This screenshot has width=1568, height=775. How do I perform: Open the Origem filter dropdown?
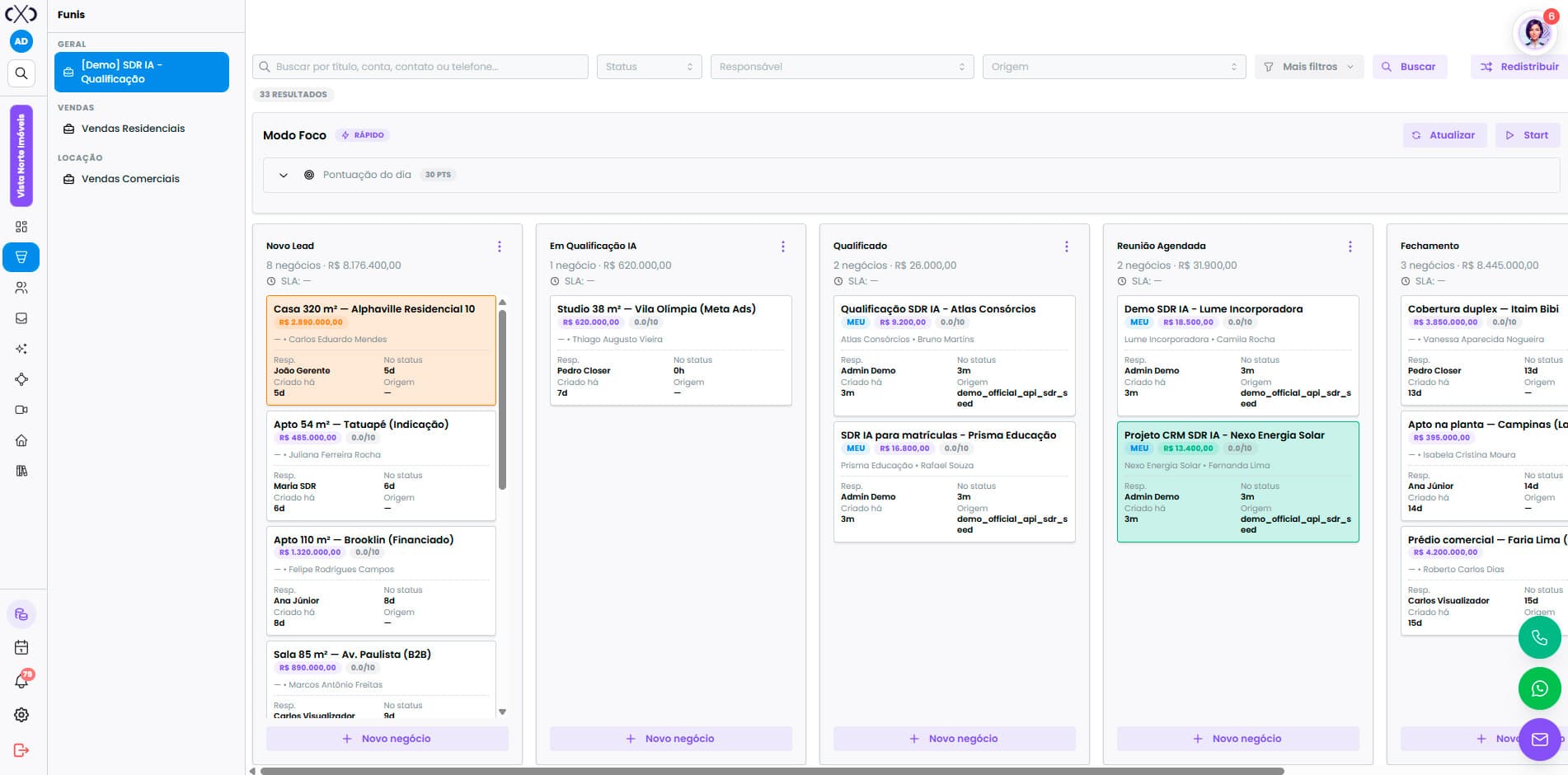pyautogui.click(x=1115, y=67)
